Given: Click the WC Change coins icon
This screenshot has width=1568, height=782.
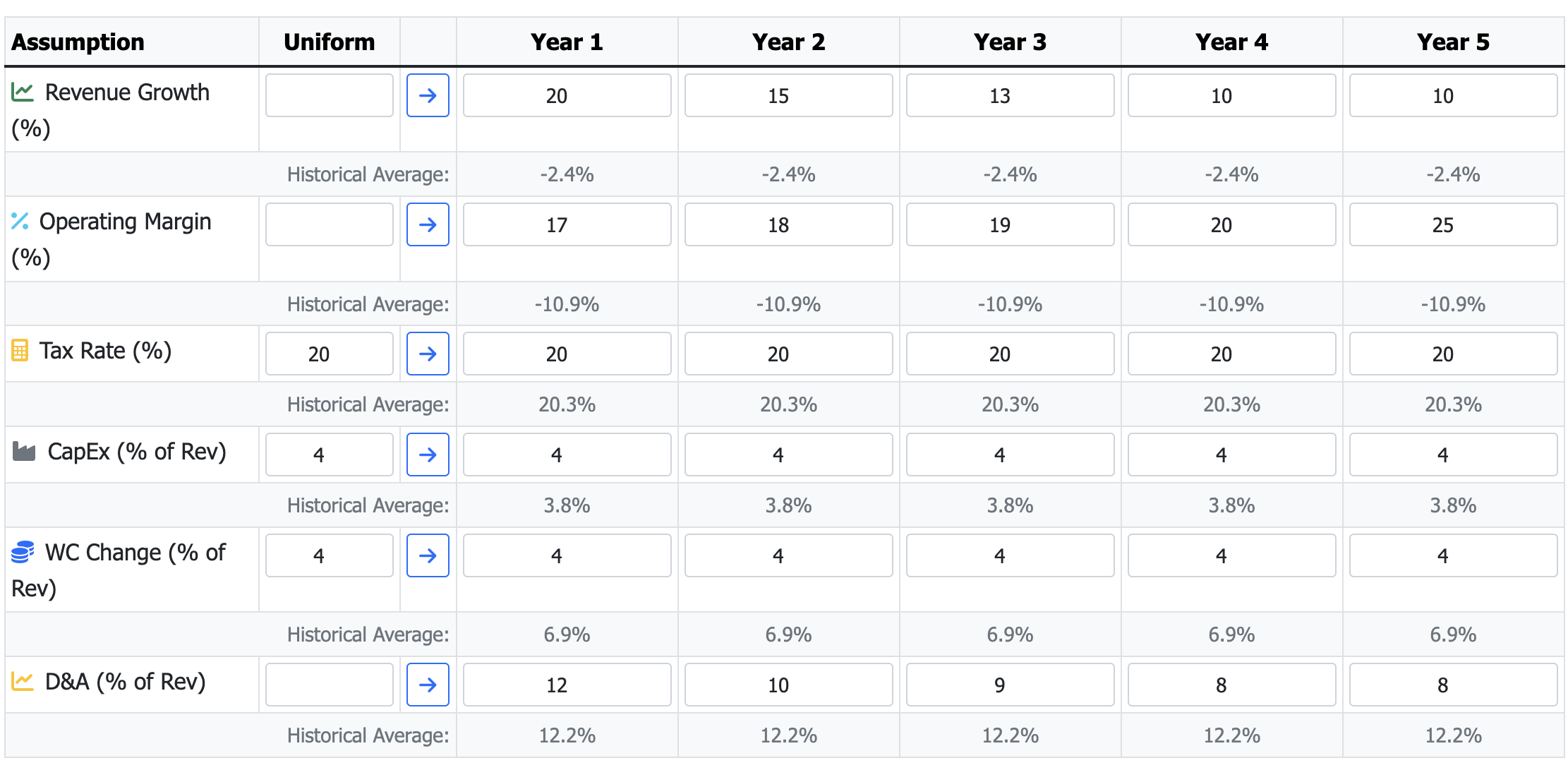Looking at the screenshot, I should [x=23, y=552].
